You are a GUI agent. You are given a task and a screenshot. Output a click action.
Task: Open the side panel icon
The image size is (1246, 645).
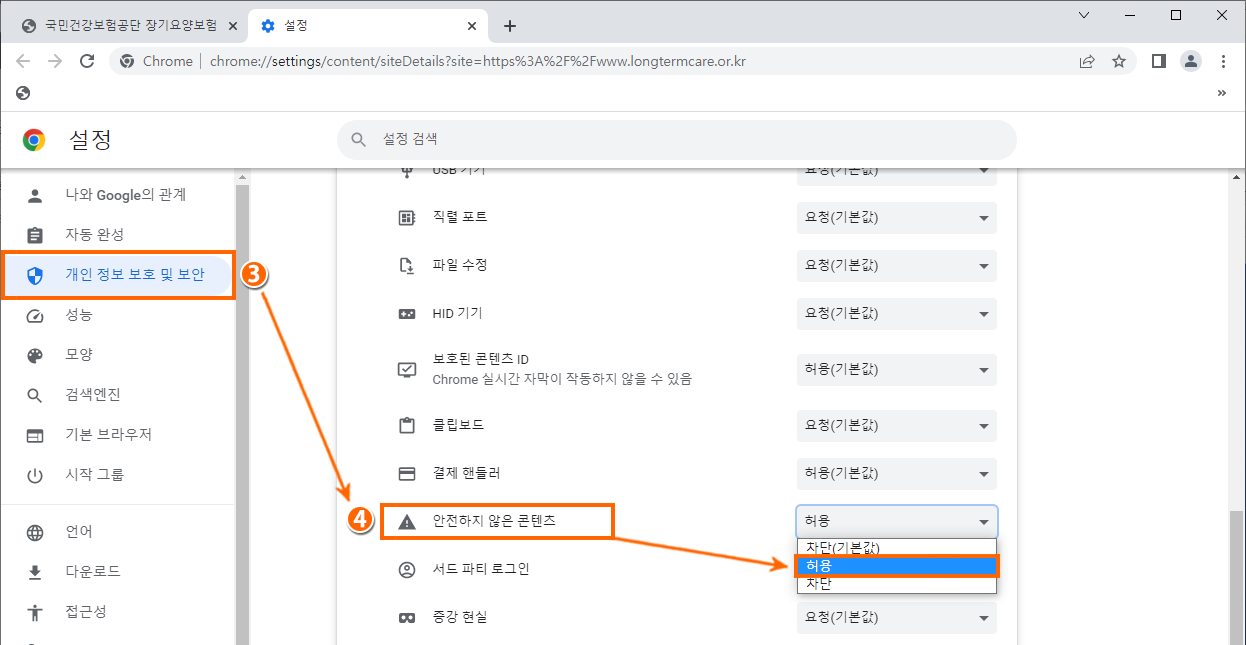pos(1158,61)
